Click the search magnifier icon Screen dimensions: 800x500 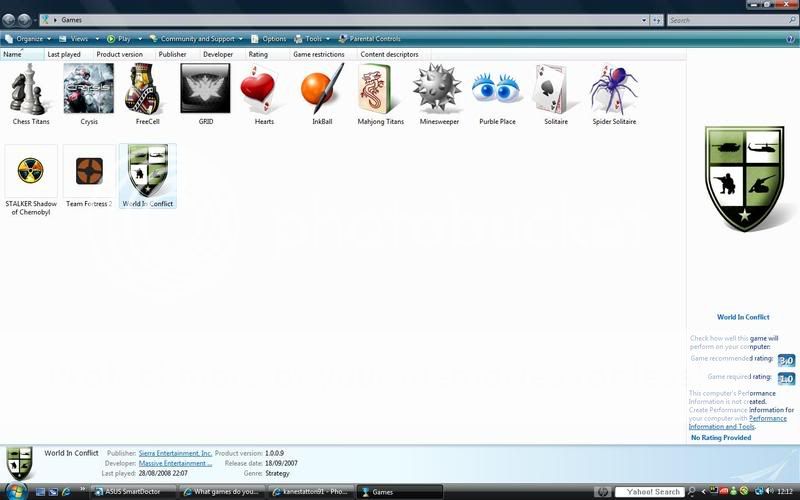point(792,20)
